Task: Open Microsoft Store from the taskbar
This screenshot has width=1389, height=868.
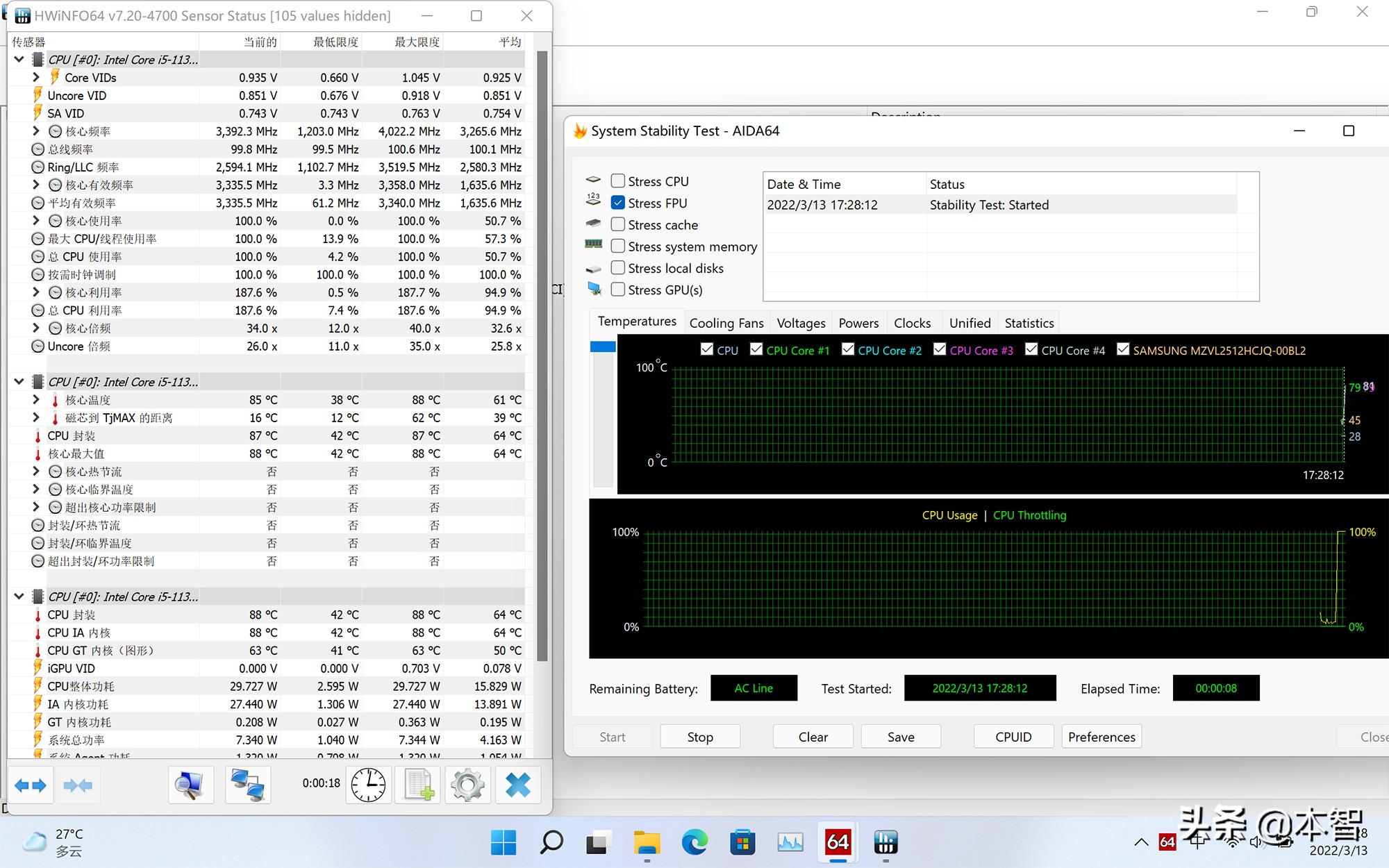Action: point(742,842)
